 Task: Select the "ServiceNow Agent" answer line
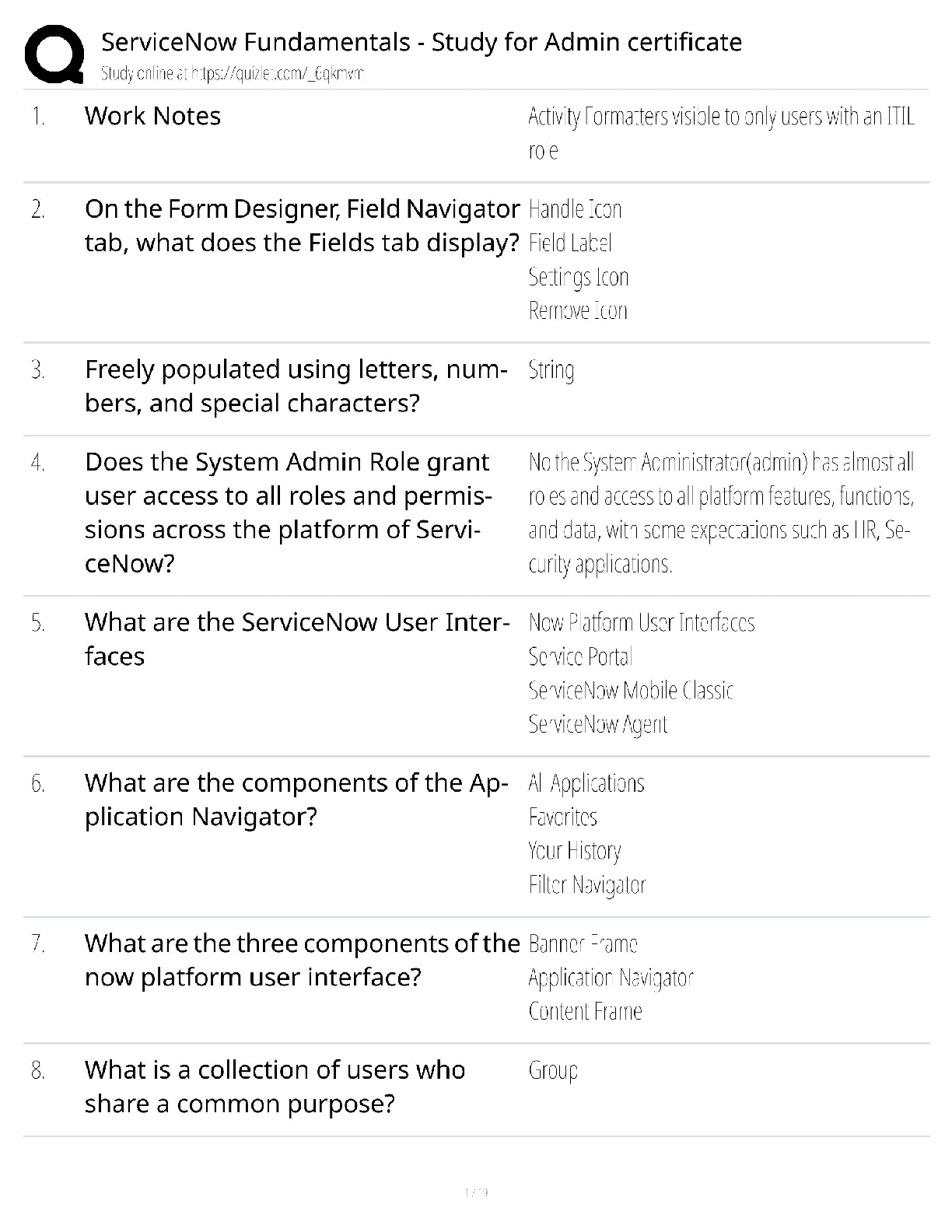pyautogui.click(x=597, y=724)
